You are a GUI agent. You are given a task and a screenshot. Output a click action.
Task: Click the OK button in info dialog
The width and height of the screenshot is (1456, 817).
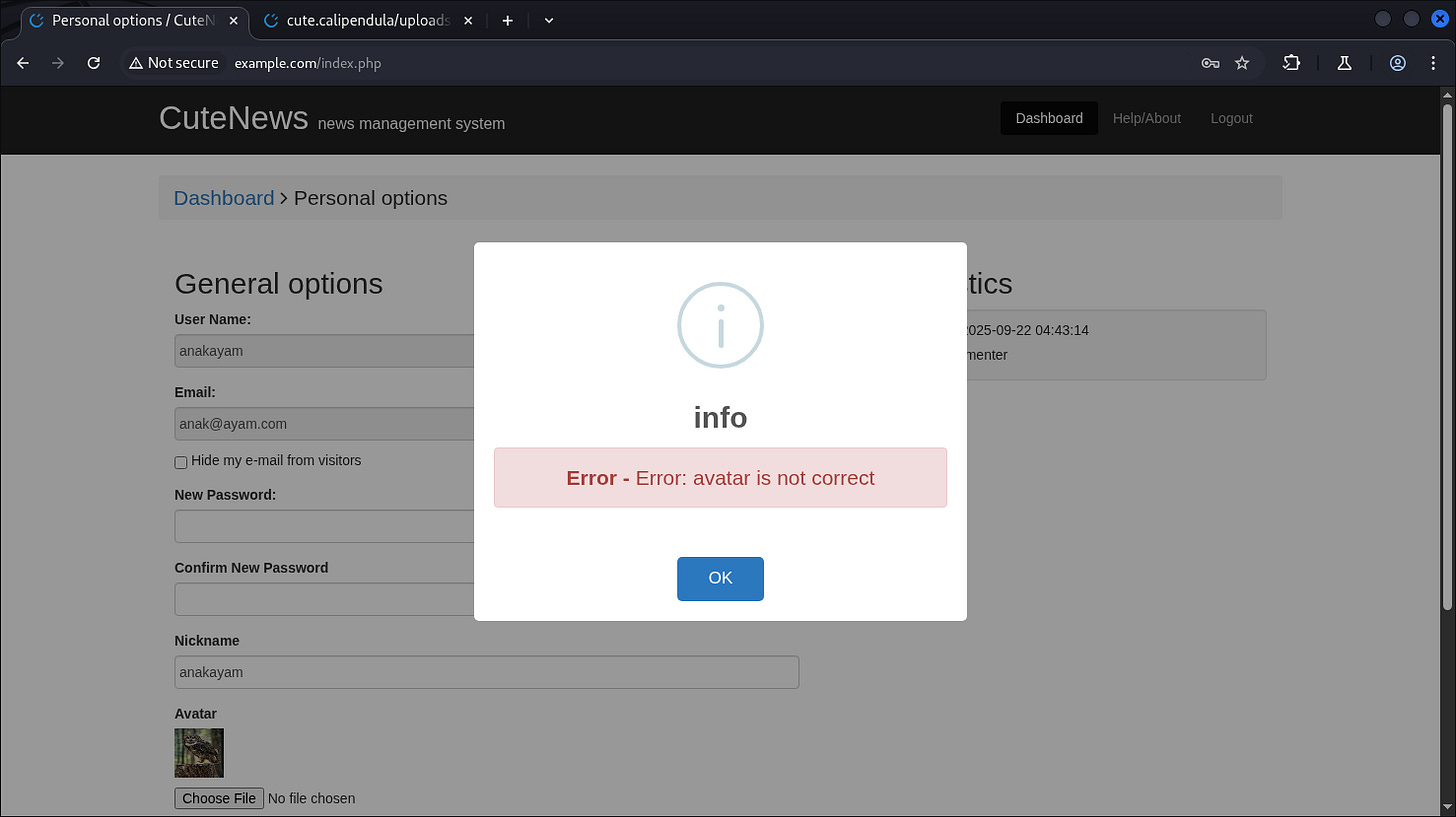[720, 578]
